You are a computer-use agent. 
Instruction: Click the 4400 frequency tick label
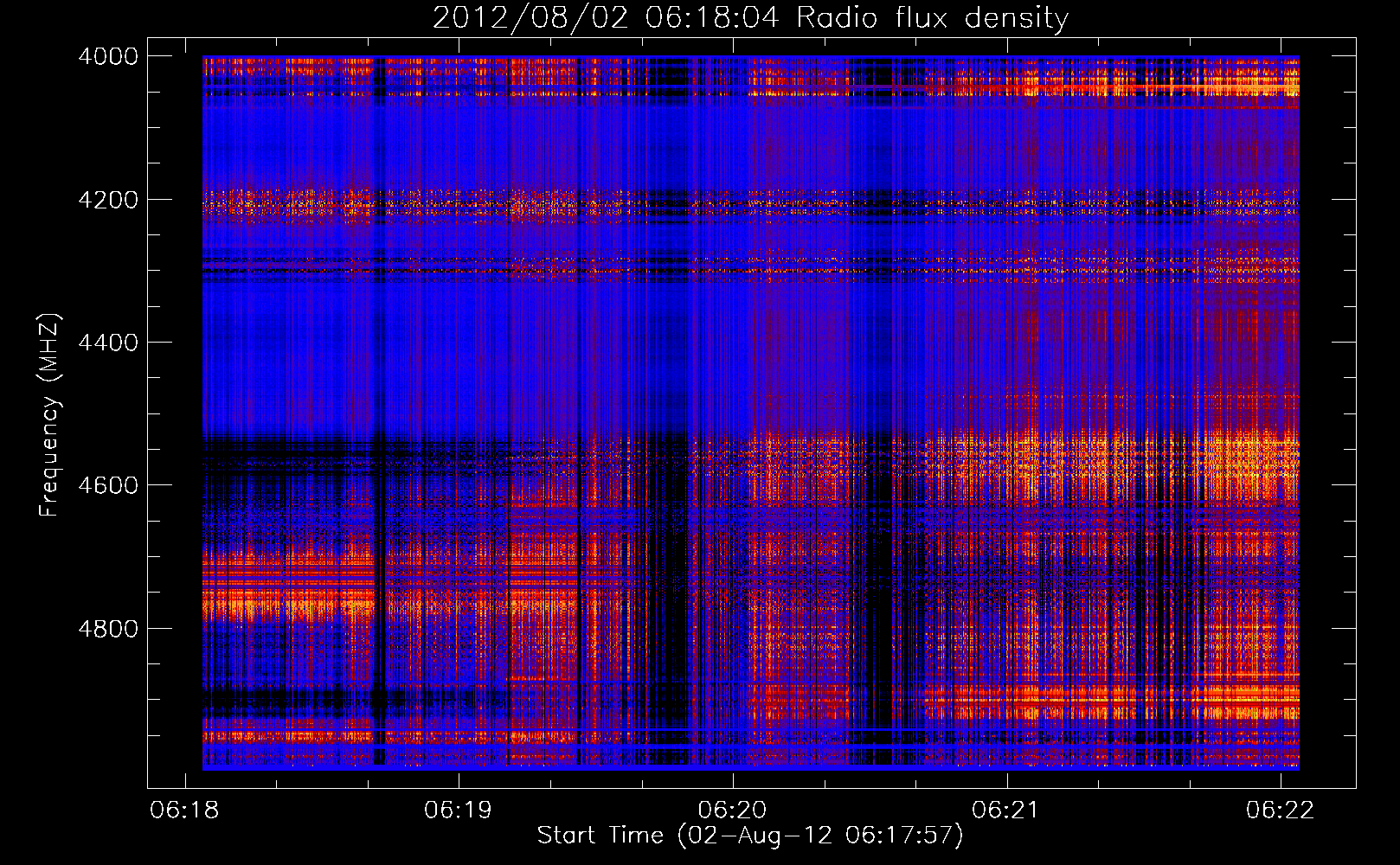(x=108, y=343)
